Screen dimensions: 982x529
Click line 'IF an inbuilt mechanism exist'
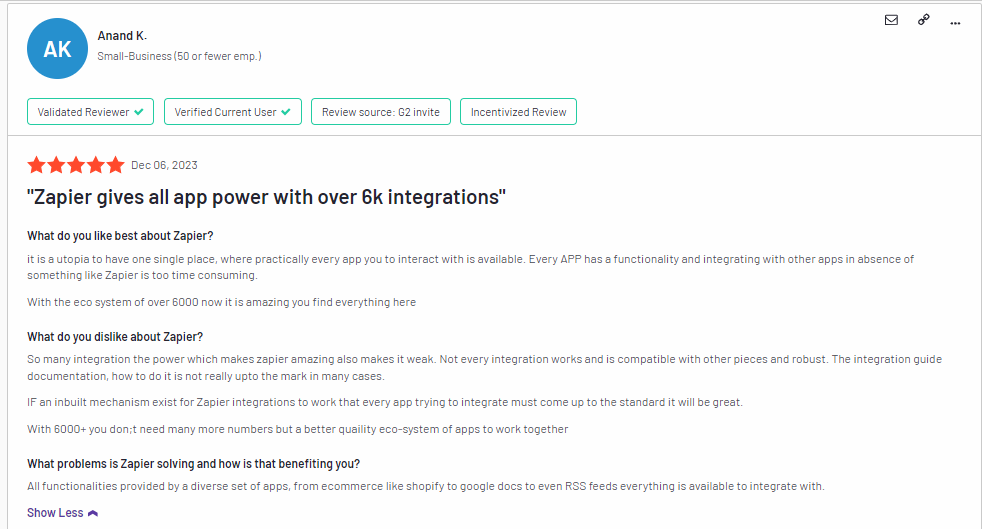point(385,403)
